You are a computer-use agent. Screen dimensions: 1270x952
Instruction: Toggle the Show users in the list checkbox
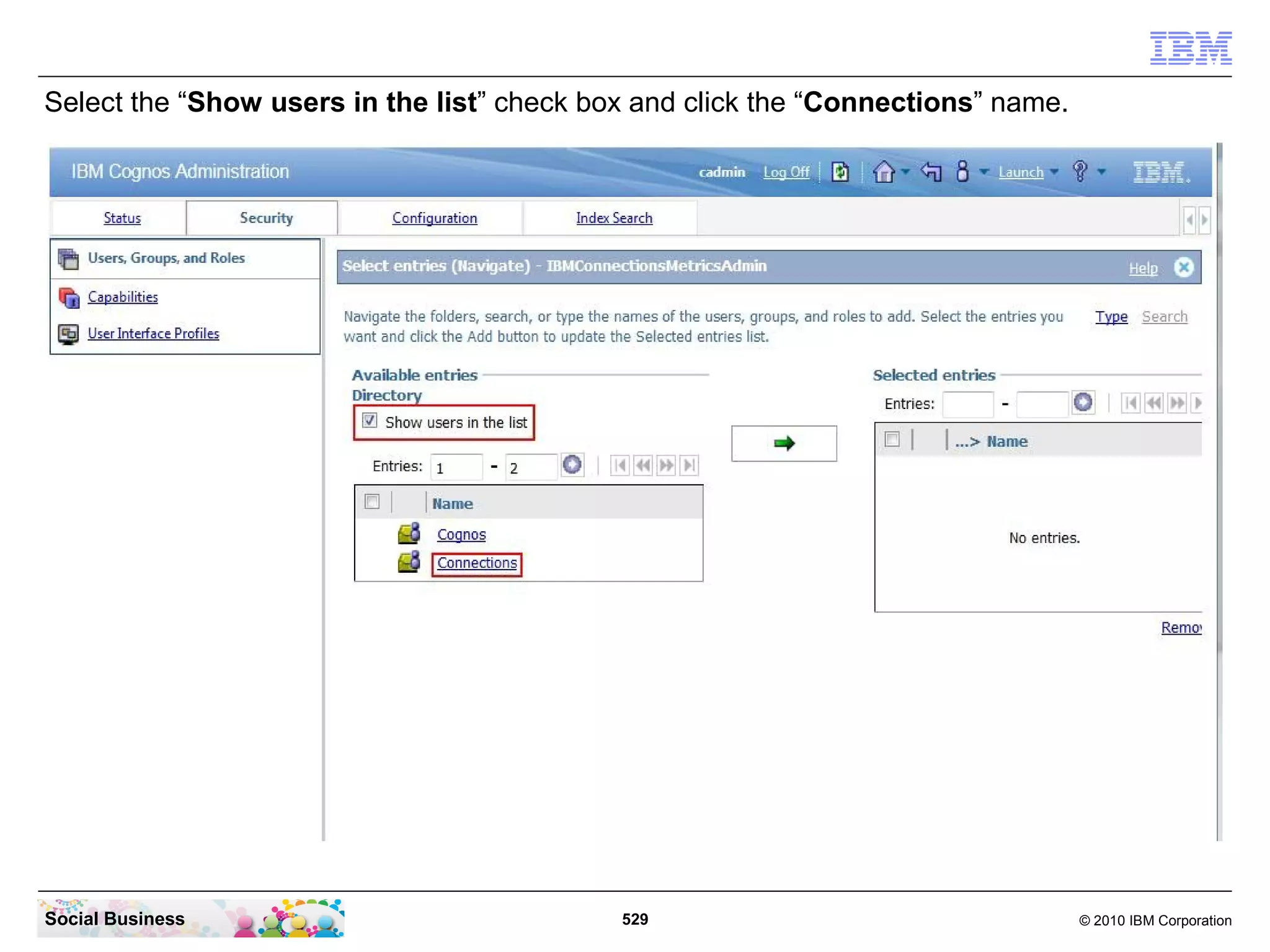point(370,421)
